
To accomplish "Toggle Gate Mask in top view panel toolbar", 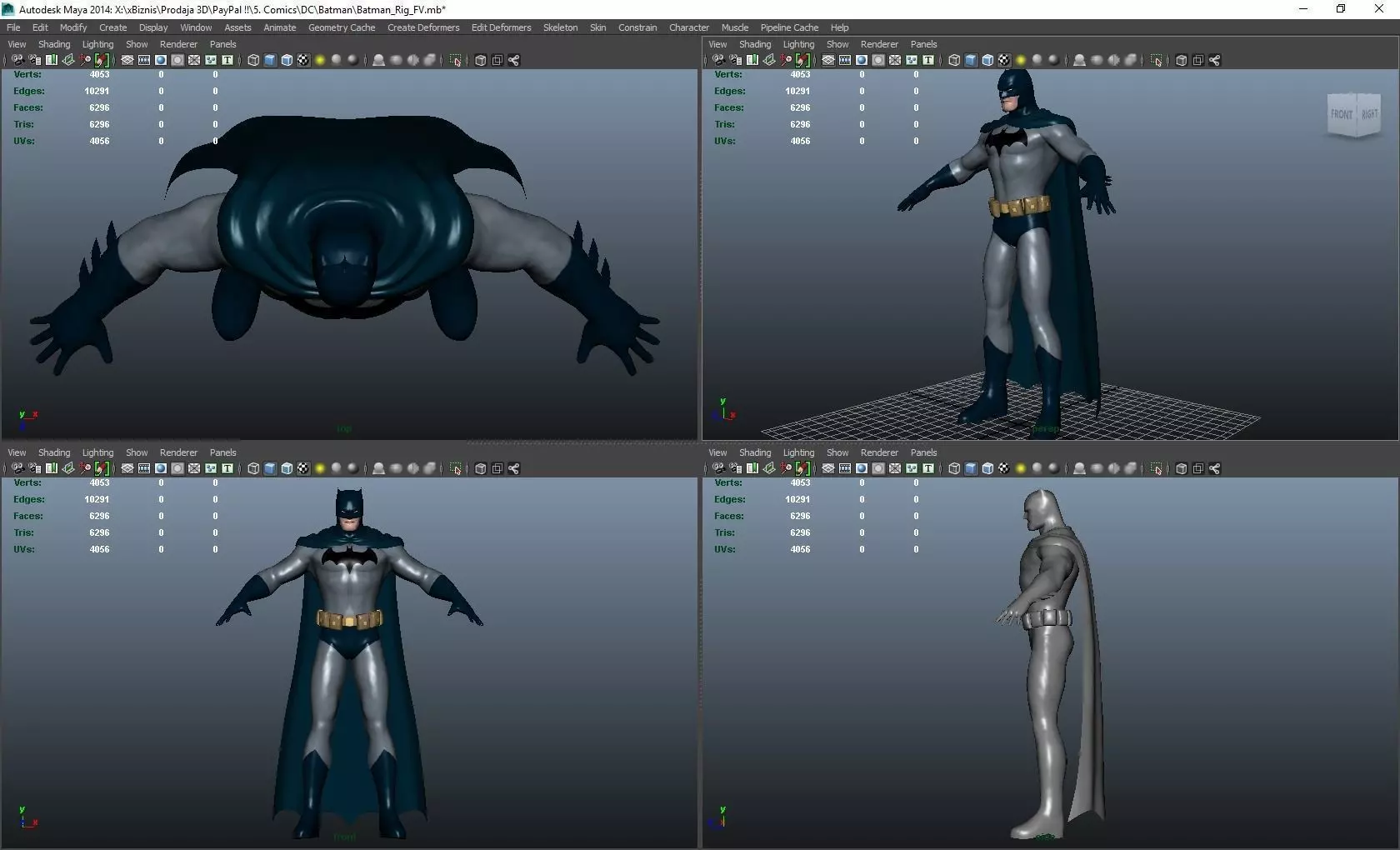I will (177, 60).
